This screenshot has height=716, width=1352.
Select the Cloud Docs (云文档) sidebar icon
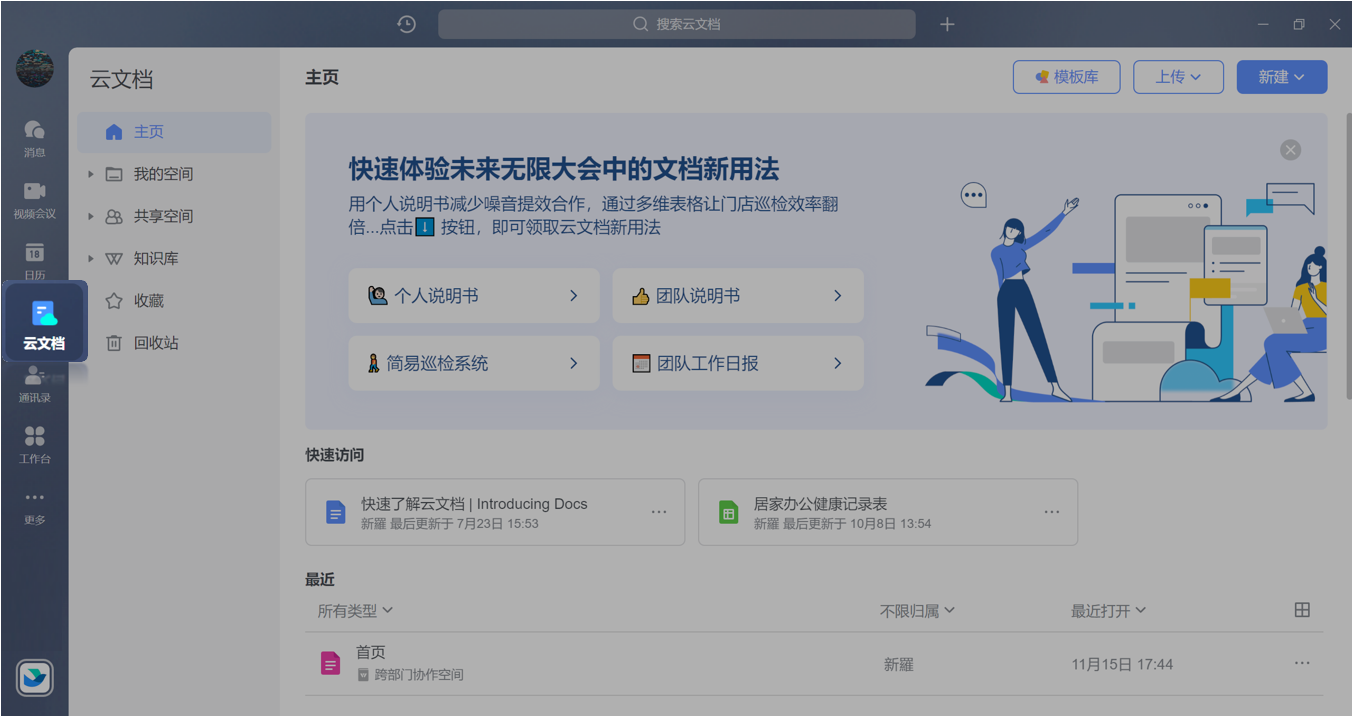click(44, 322)
